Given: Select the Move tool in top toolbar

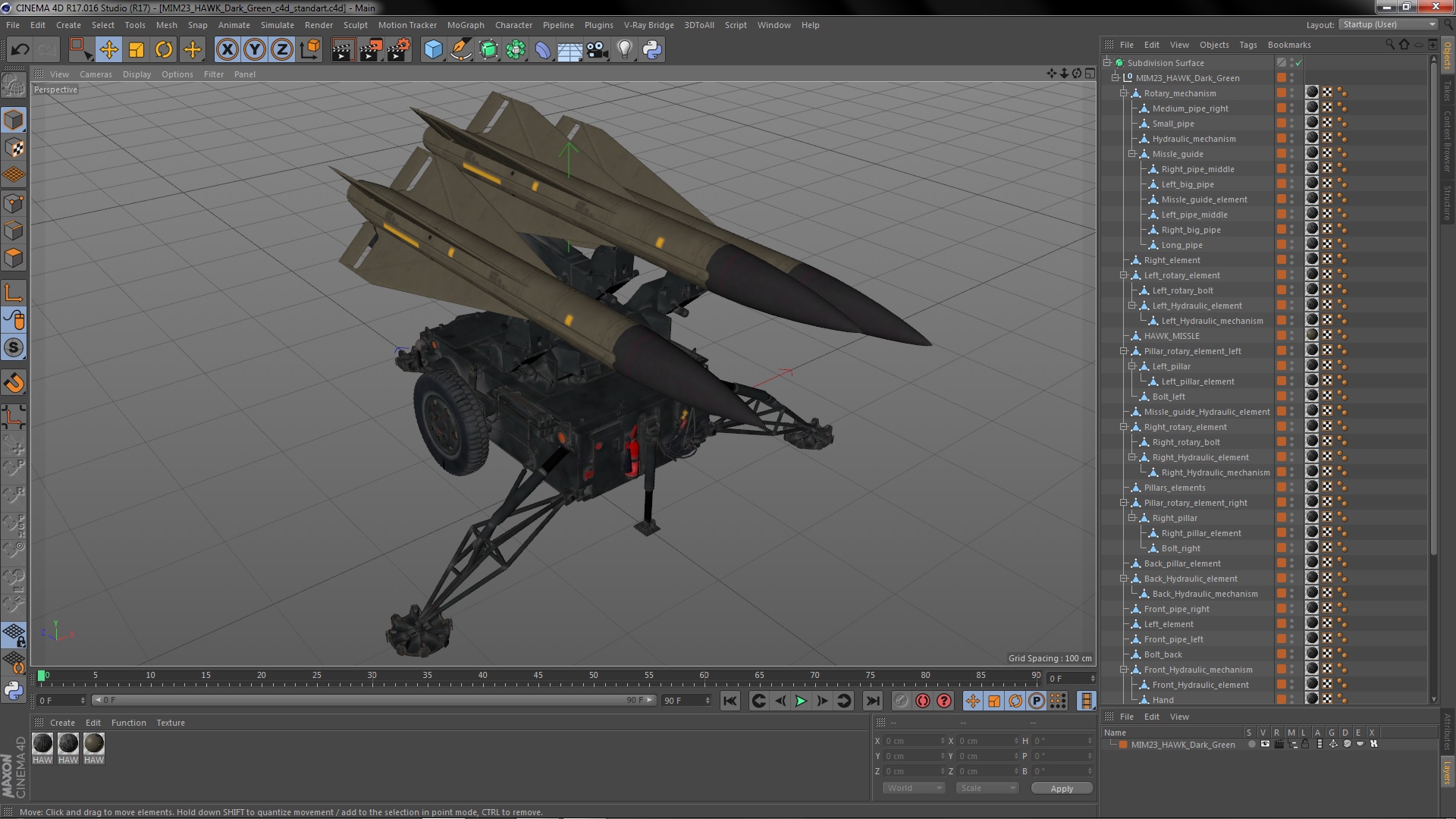Looking at the screenshot, I should click(x=109, y=50).
